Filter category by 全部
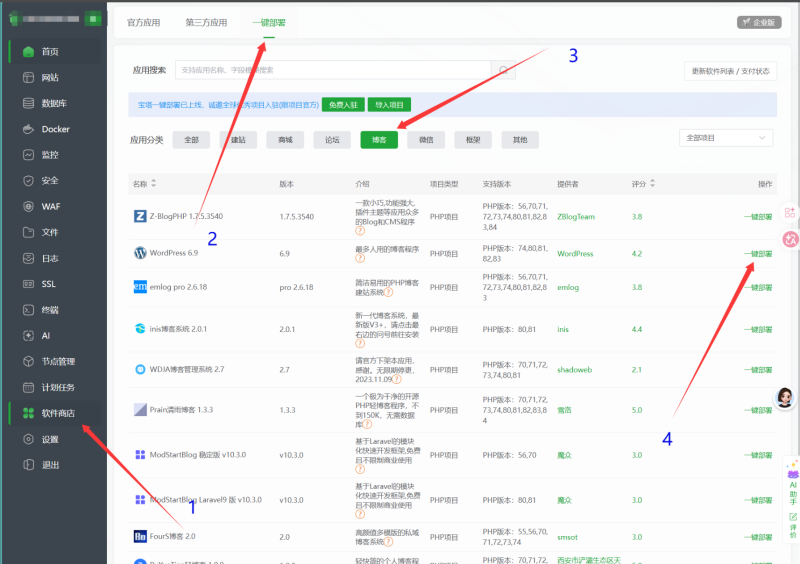Viewport: 800px width, 564px height. pos(191,140)
